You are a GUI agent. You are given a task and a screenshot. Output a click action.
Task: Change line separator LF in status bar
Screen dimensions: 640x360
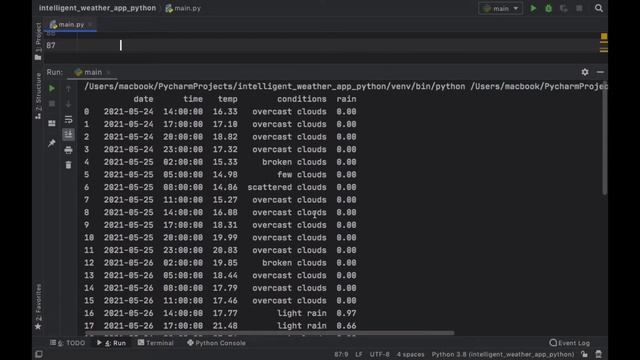tap(359, 354)
